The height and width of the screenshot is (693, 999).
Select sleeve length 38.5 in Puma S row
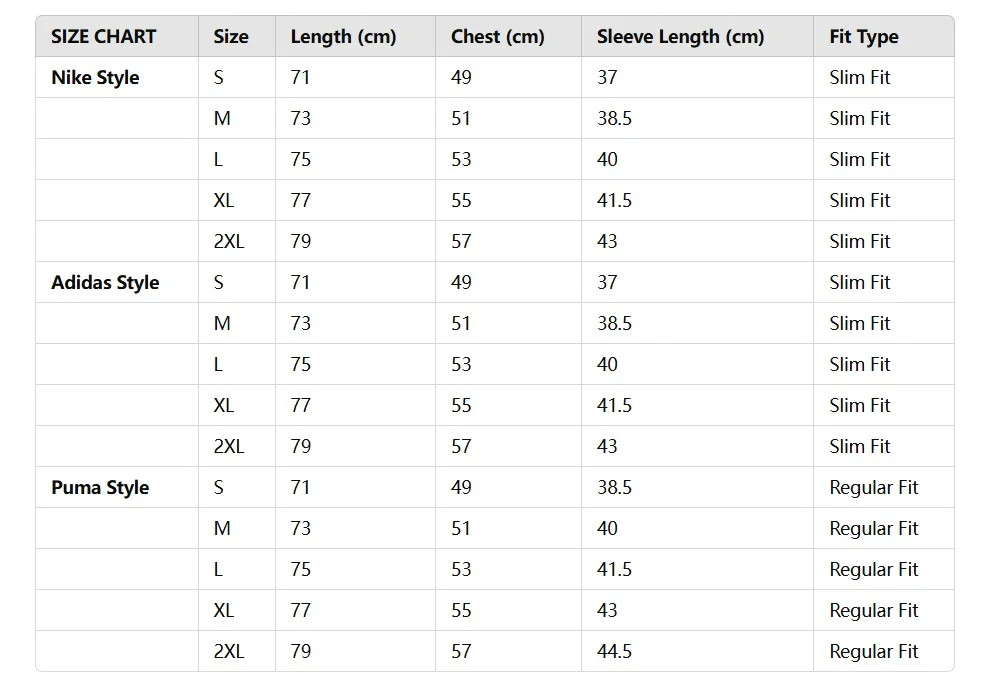(x=614, y=488)
